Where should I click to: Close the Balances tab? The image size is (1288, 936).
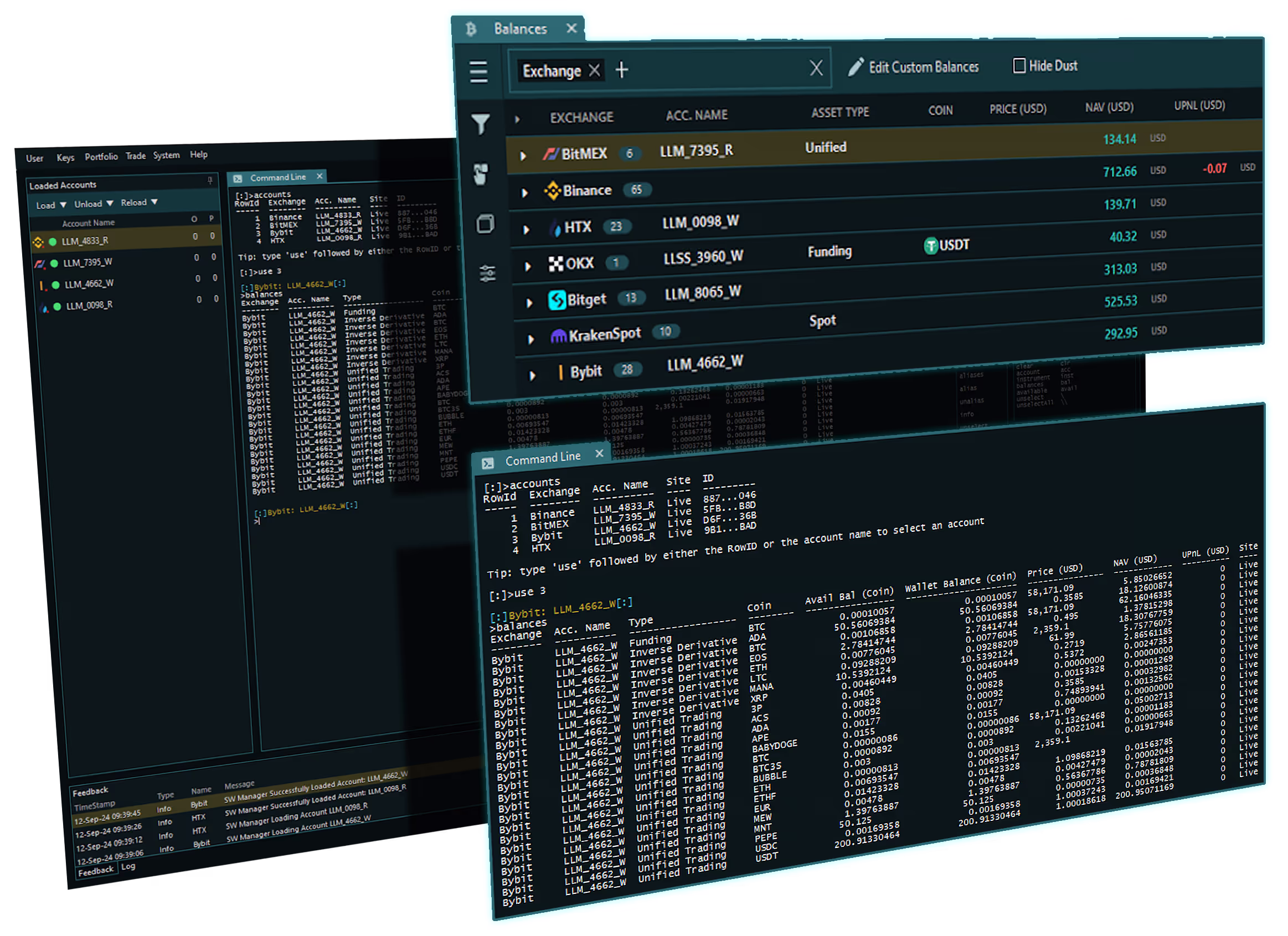(x=571, y=28)
